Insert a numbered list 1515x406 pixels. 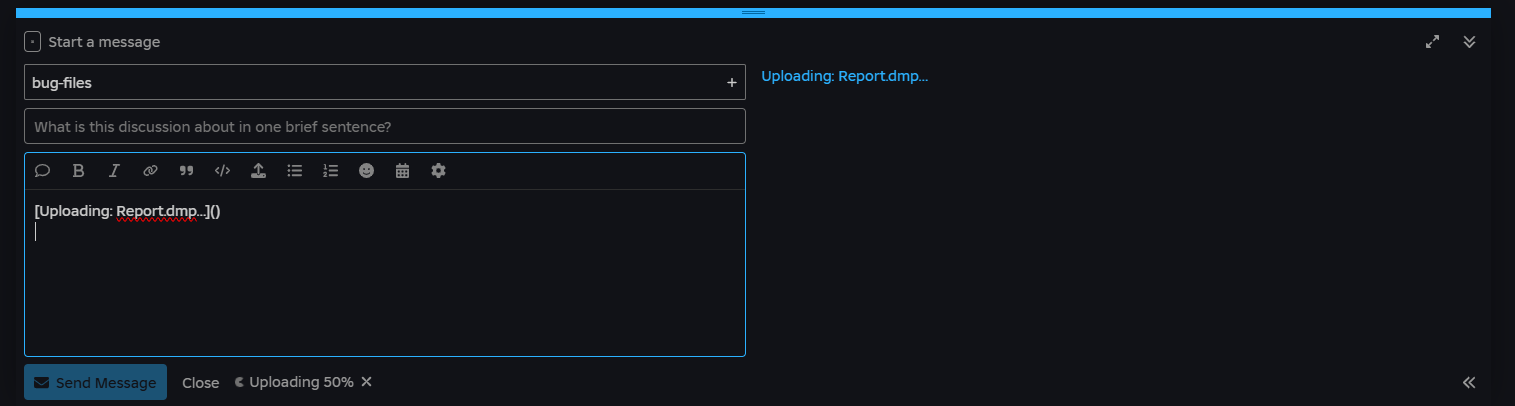point(331,171)
